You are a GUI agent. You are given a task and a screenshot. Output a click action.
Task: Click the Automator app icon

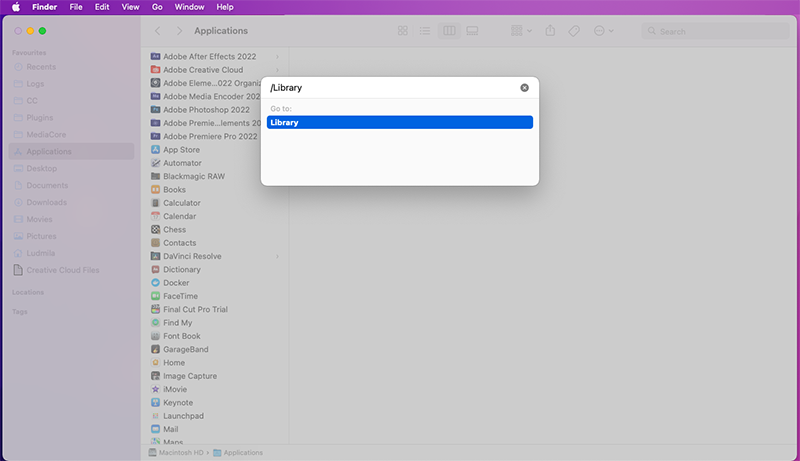[156, 163]
